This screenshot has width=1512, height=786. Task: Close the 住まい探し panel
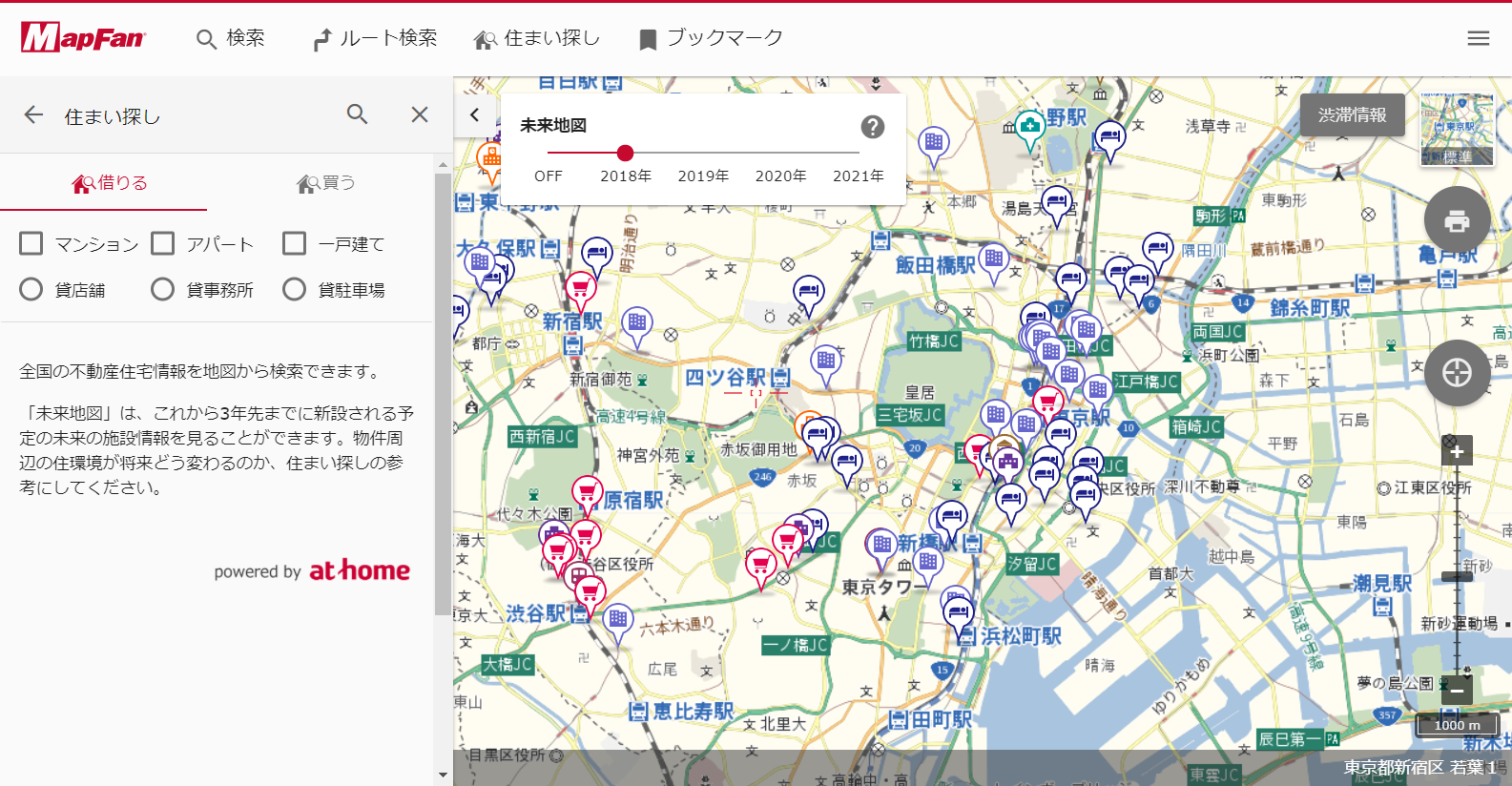coord(420,114)
